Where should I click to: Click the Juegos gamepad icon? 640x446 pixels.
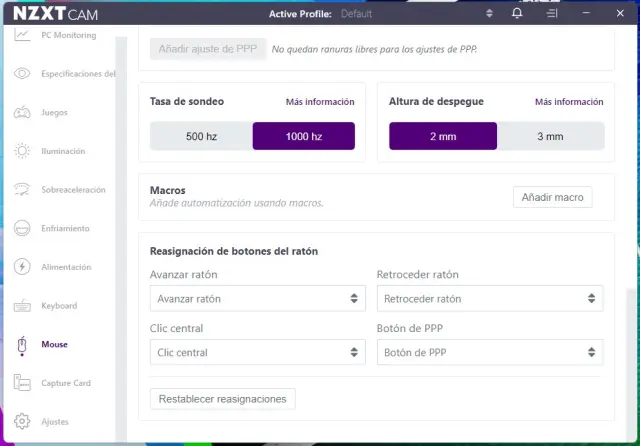22,112
